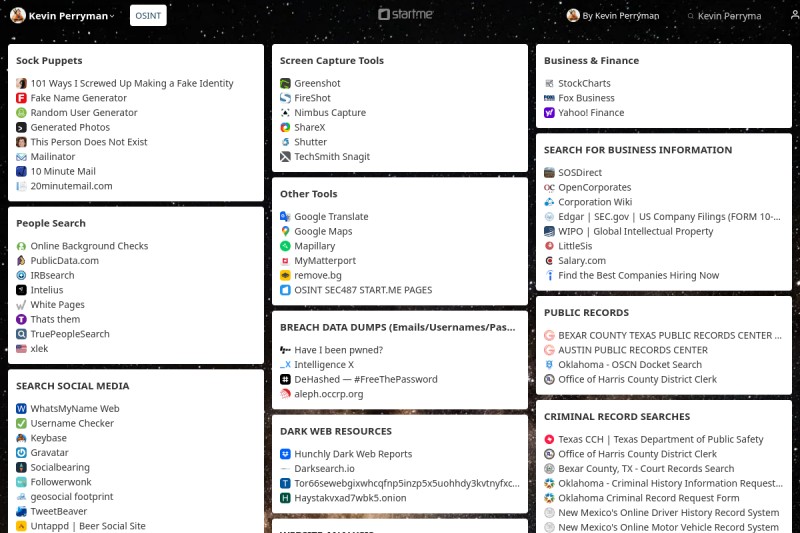Click the Fake Name Generator icon
The width and height of the screenshot is (800, 533).
point(21,98)
